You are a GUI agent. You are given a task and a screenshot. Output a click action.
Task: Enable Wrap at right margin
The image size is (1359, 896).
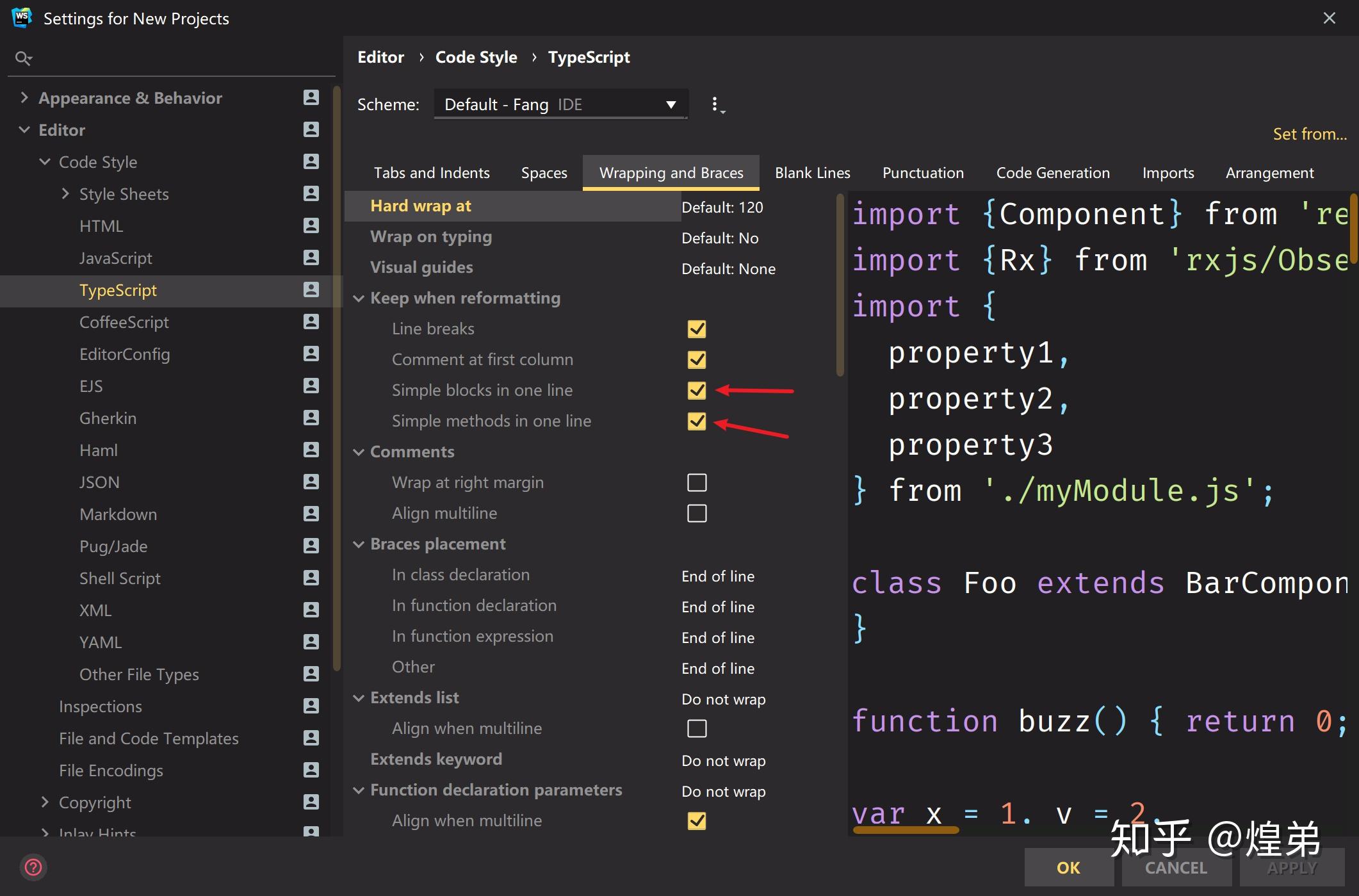[696, 482]
